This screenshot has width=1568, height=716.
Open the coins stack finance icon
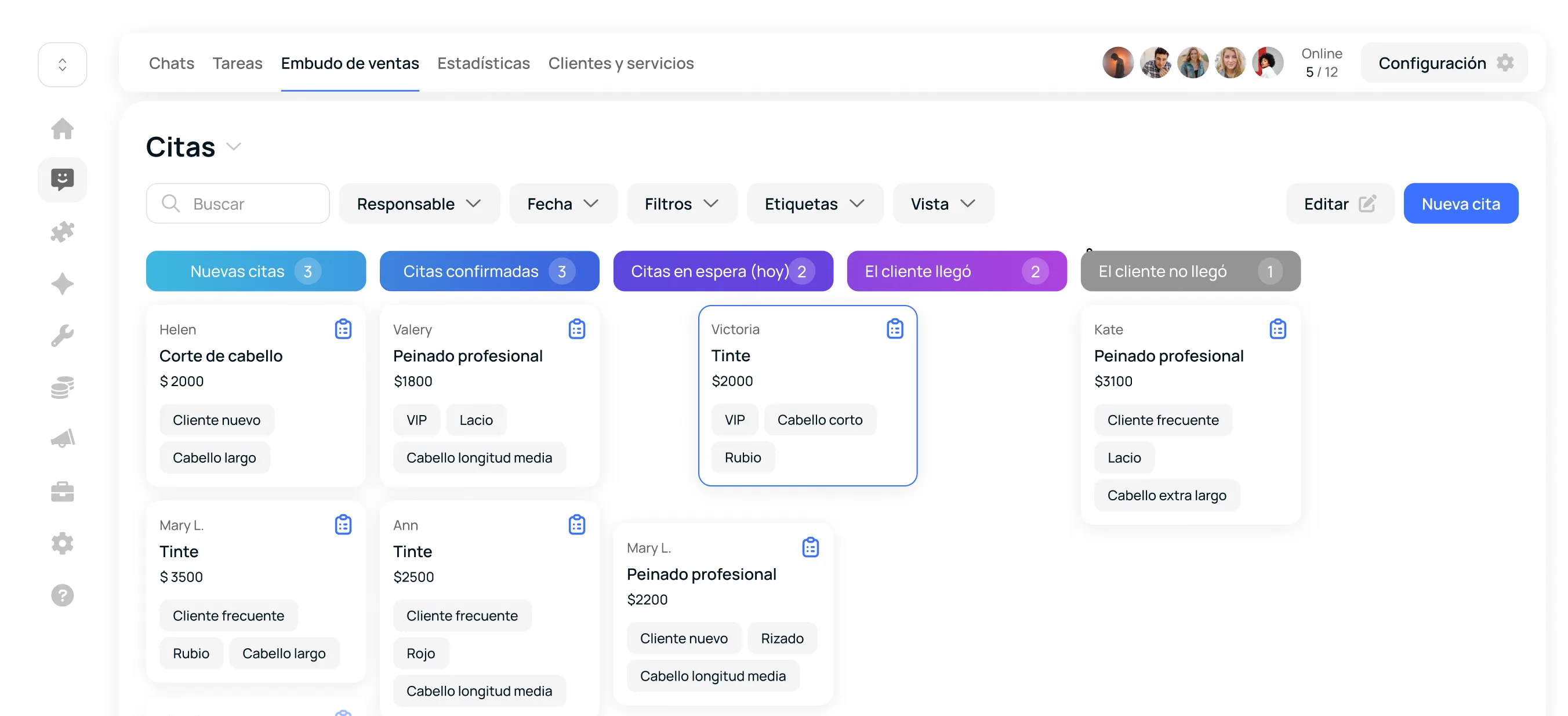[x=62, y=387]
